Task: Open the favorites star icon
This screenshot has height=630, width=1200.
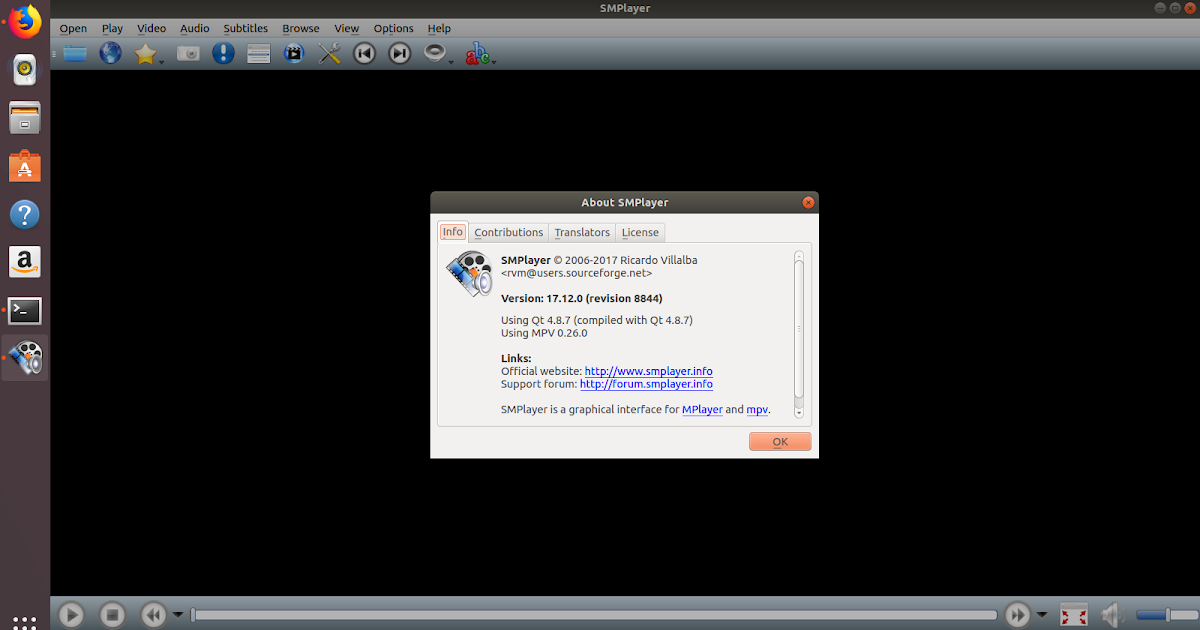Action: [x=146, y=53]
